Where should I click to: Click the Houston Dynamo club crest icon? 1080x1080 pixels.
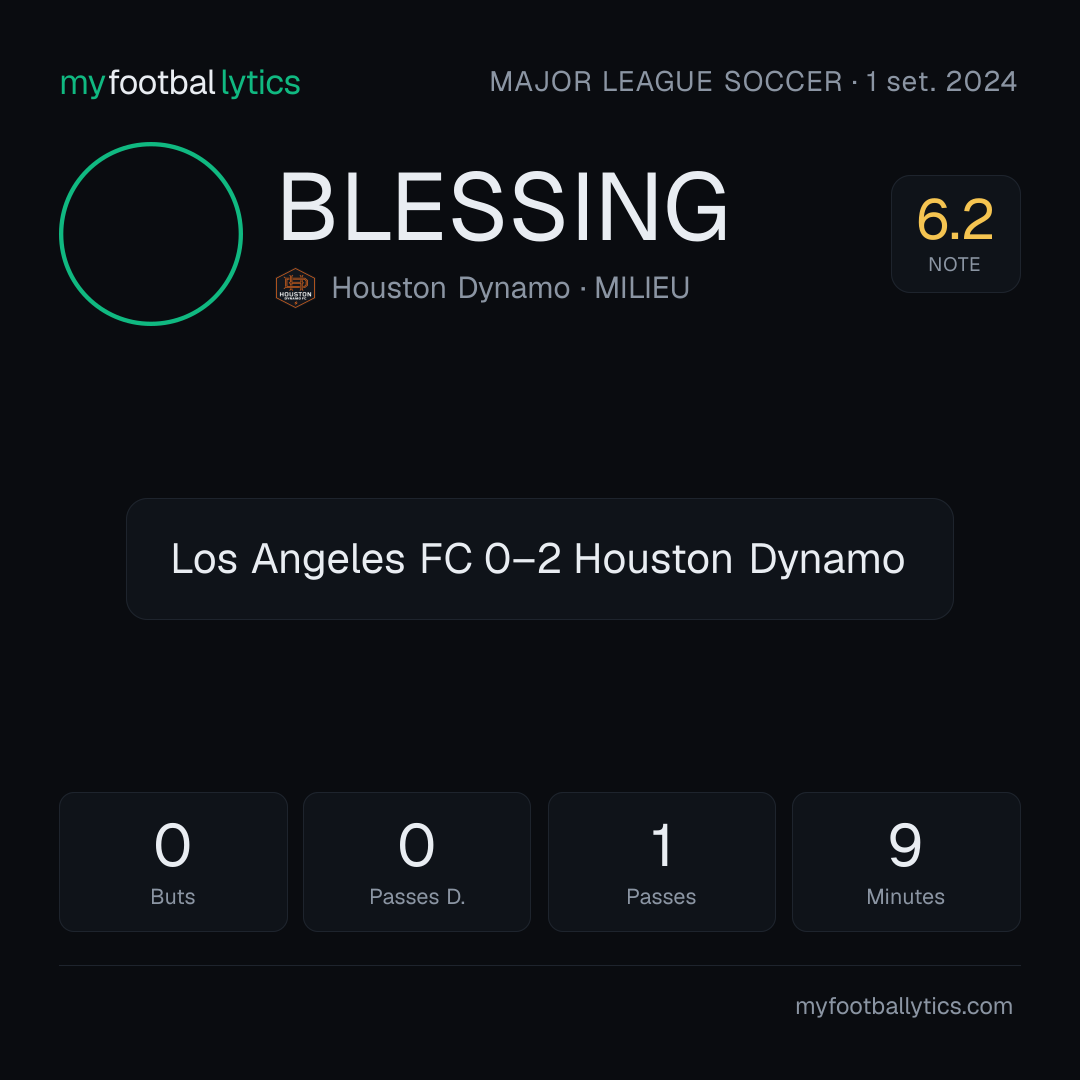coord(295,288)
